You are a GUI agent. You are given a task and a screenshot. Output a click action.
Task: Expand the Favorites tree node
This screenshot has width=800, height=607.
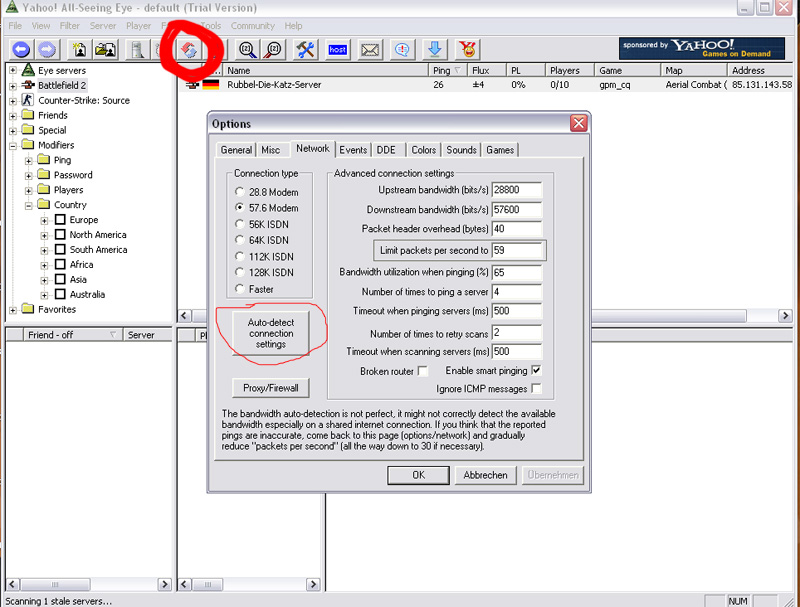(13, 310)
